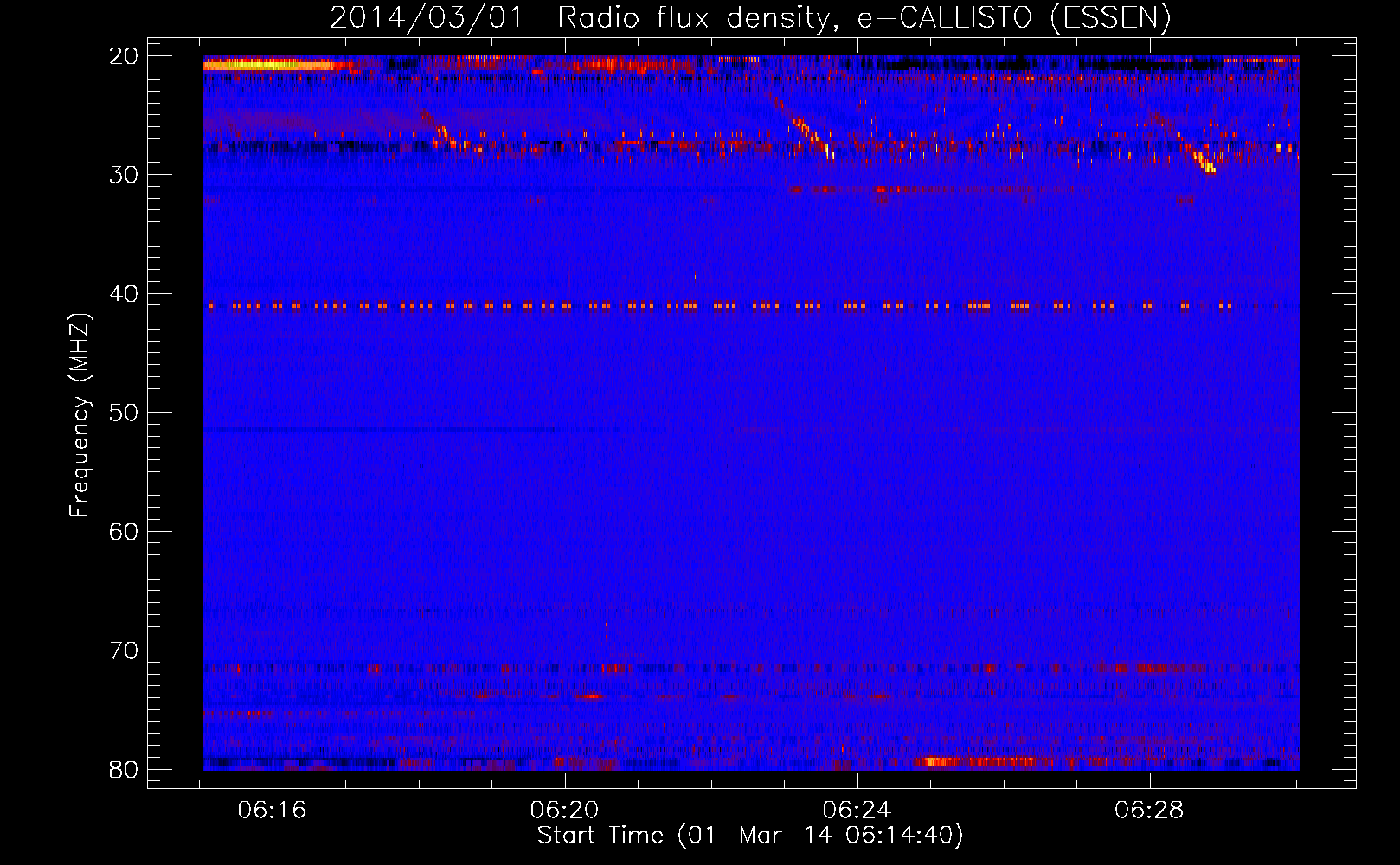The image size is (1400, 865).
Task: Click the '40' frequency tick label
Action: point(124,294)
